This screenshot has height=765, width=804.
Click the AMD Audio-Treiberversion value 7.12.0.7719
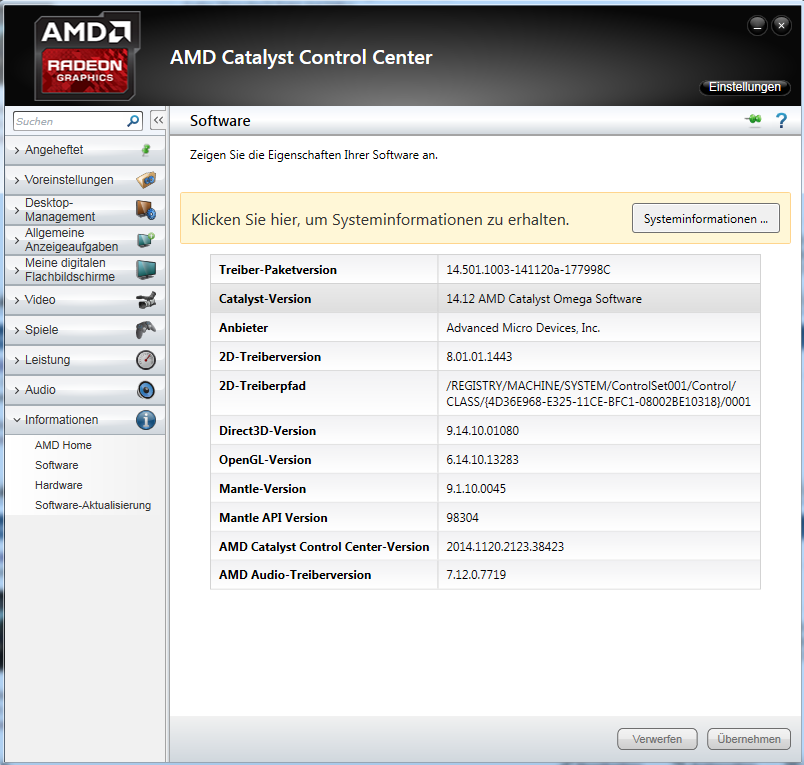coord(476,575)
